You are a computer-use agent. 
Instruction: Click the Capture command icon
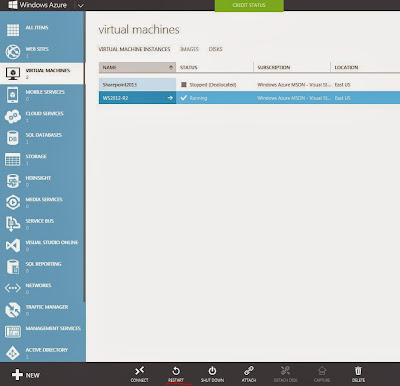[x=322, y=370]
